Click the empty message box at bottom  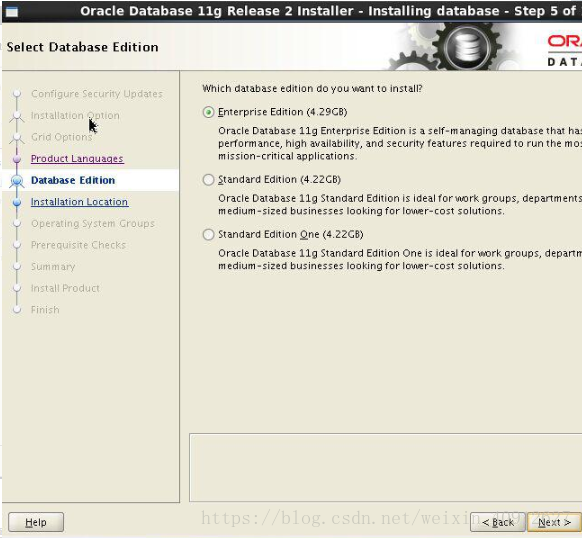pyautogui.click(x=386, y=467)
